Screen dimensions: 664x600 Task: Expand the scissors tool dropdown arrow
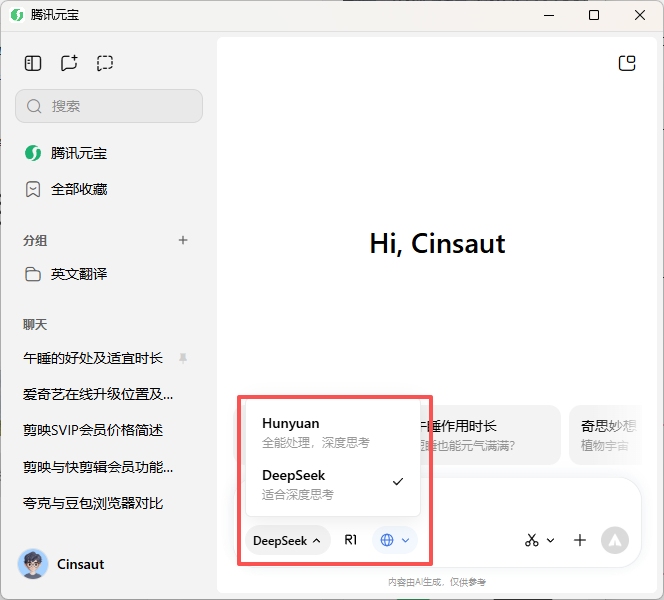(551, 540)
